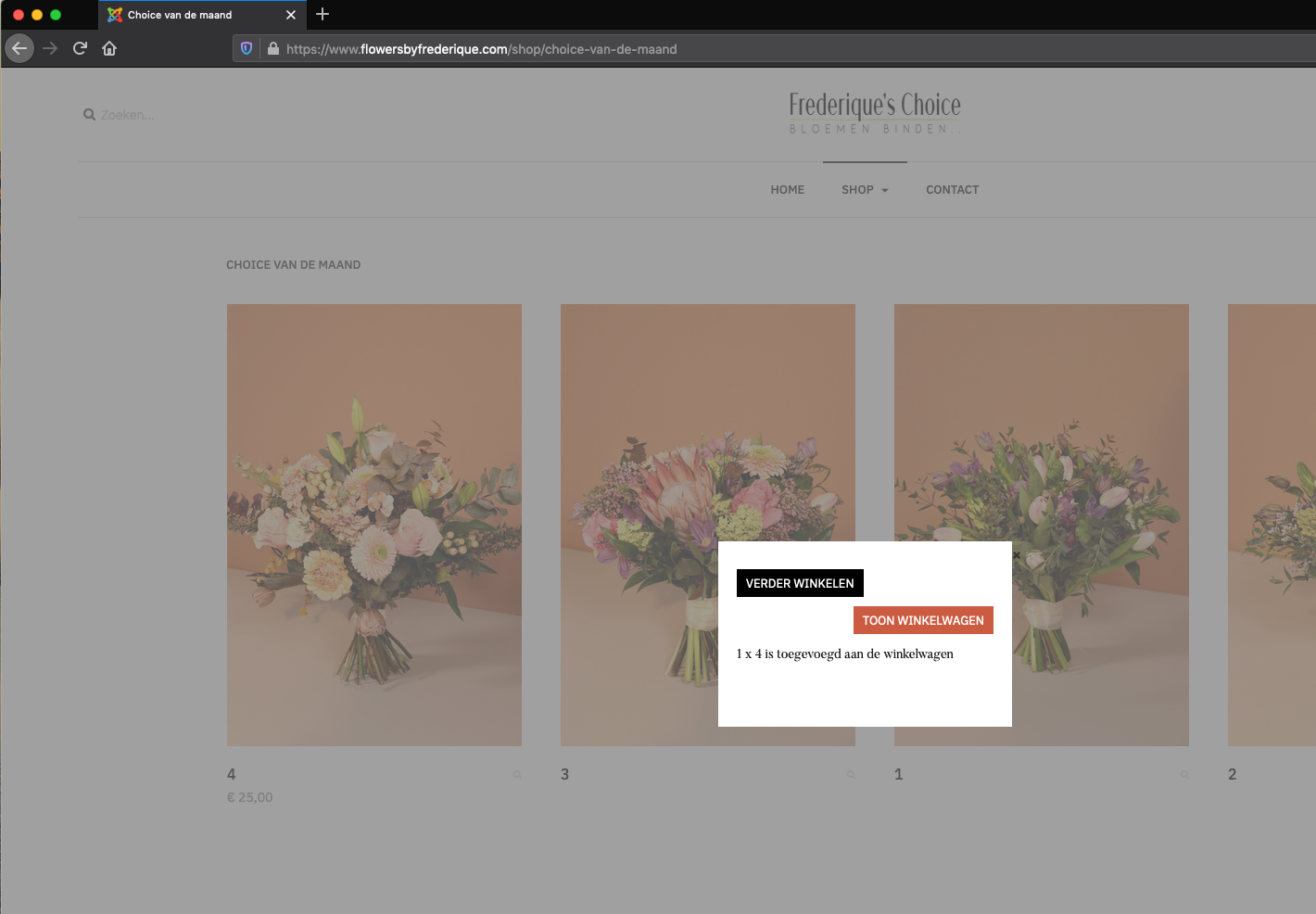Close the popup using the small x
Viewport: 1316px width, 914px height.
[1017, 555]
